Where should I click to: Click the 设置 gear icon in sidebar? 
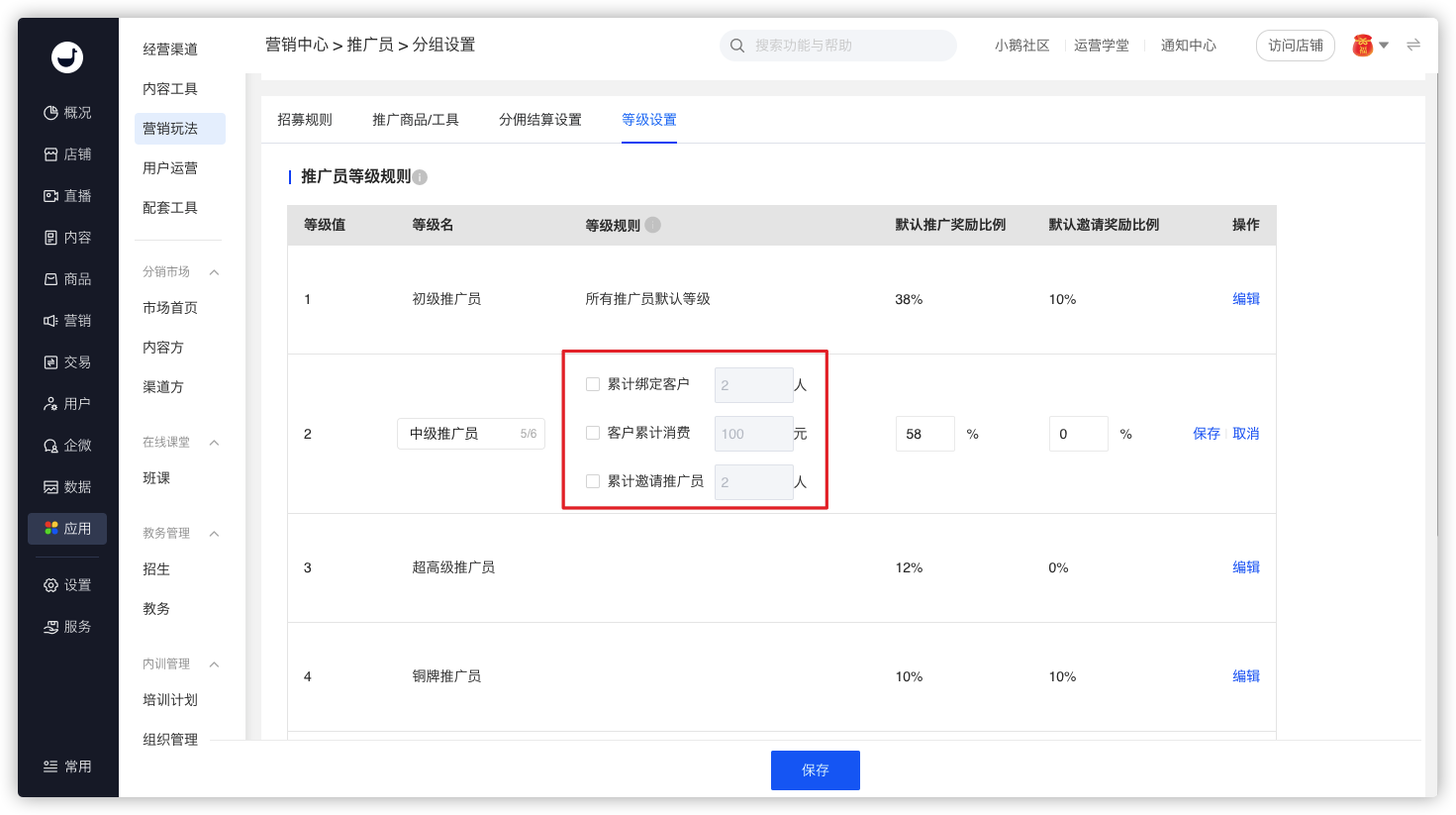(50, 585)
